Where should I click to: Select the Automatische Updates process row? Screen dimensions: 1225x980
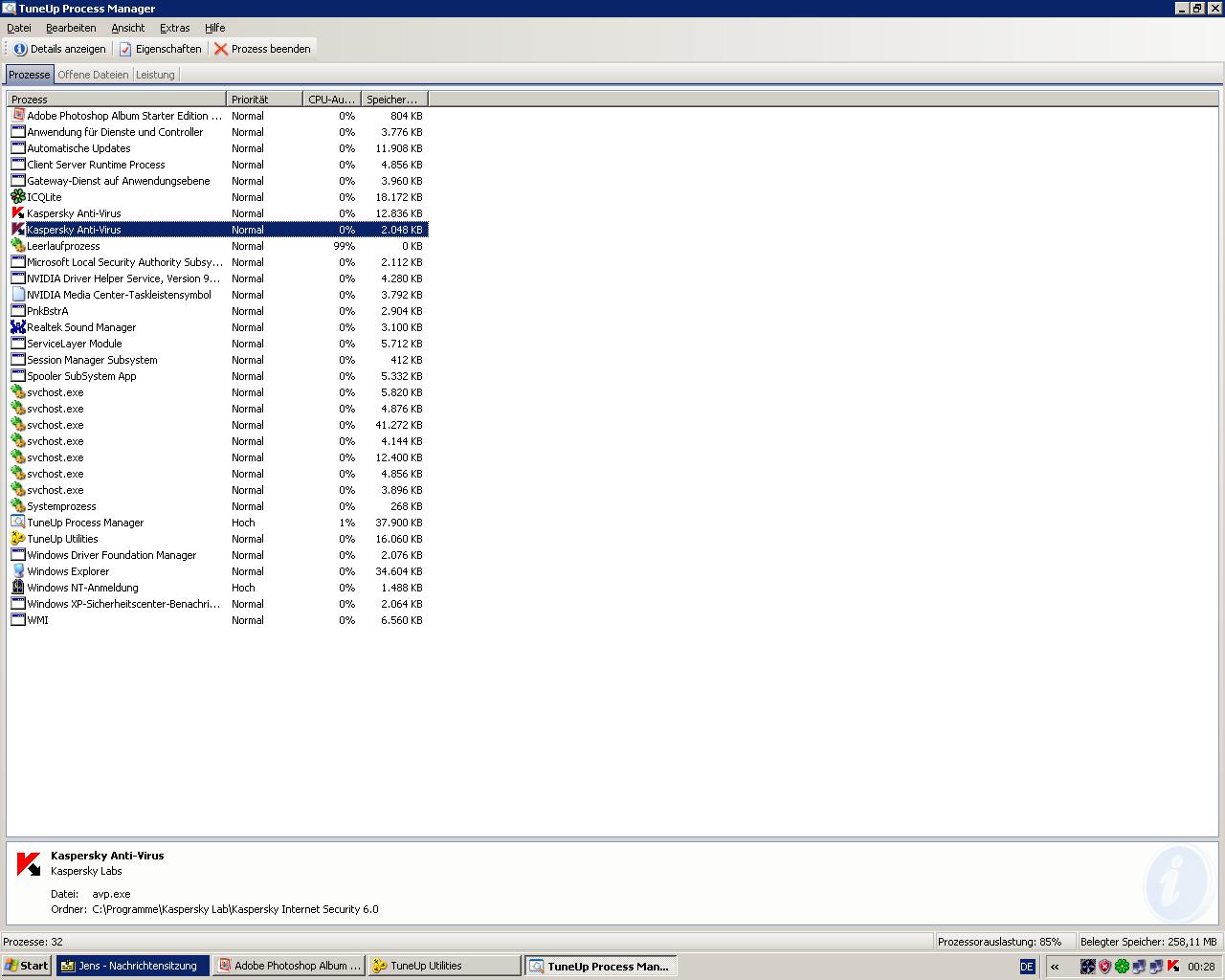pos(218,148)
